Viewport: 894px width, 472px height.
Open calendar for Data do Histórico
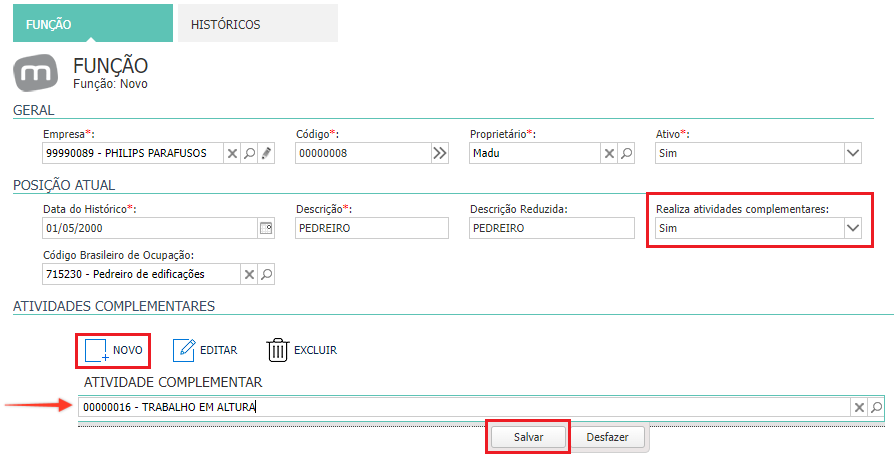266,228
